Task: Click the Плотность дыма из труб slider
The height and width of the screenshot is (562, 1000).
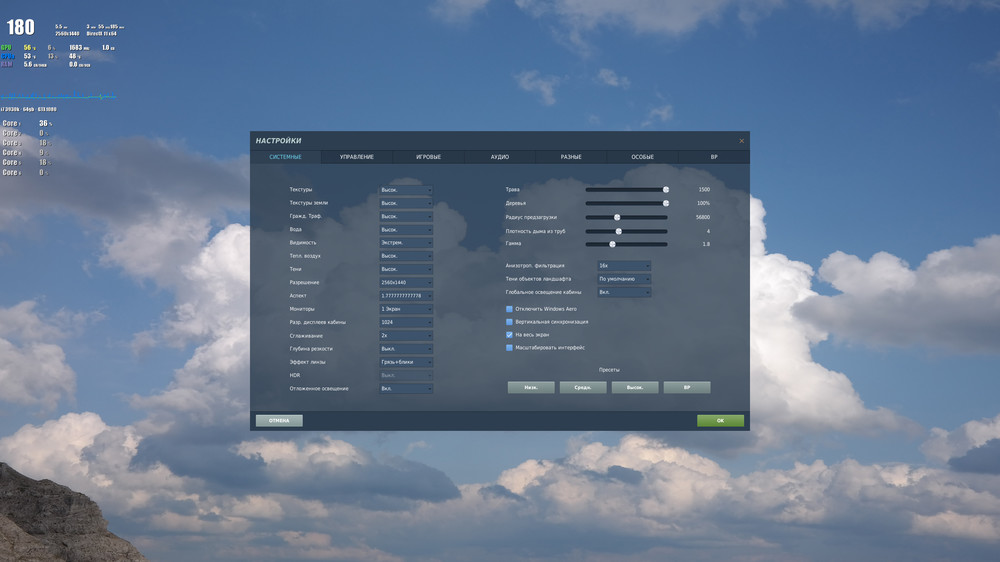Action: (626, 232)
